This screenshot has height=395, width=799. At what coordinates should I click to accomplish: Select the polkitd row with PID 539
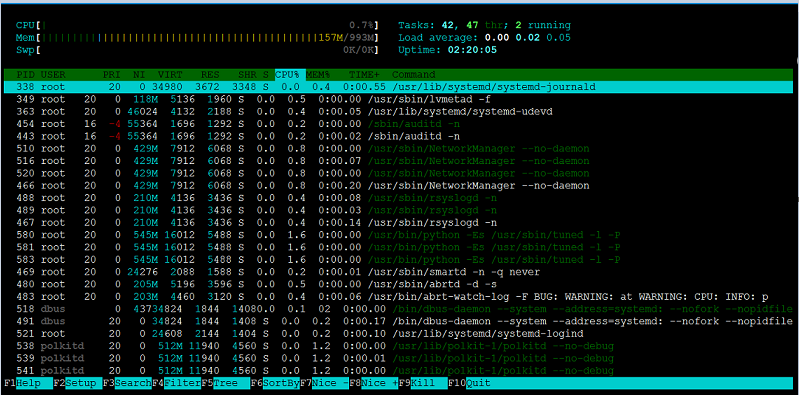point(399,358)
